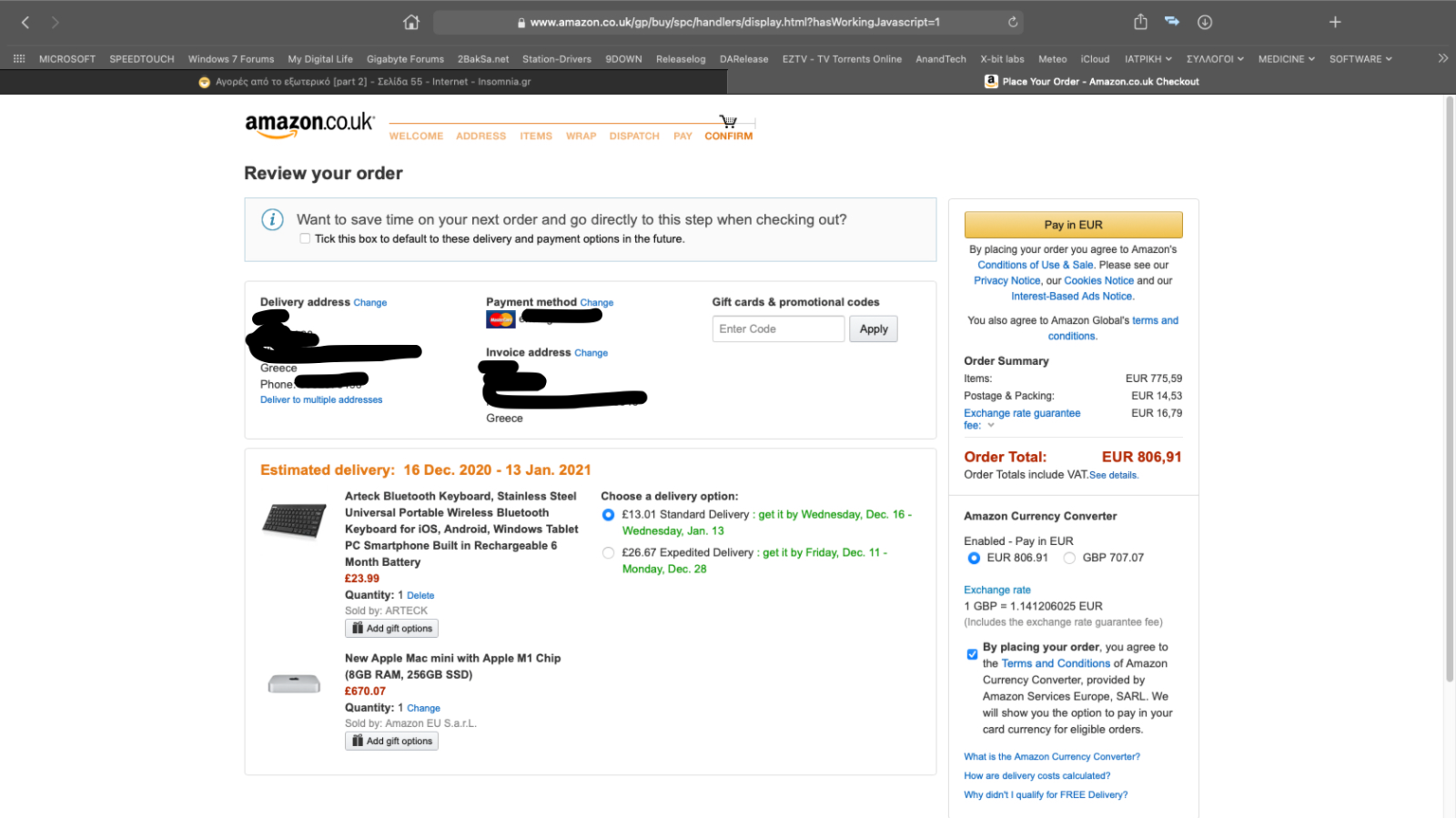Open the Safari downloads icon

[x=1205, y=22]
